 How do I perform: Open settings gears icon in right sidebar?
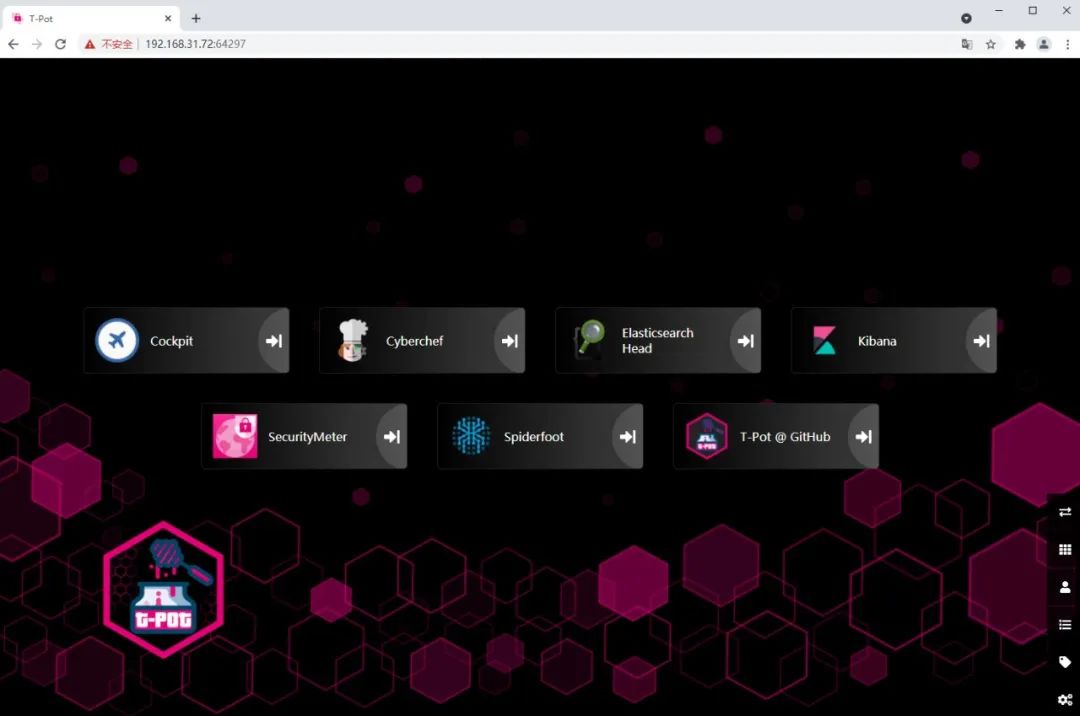(1065, 699)
